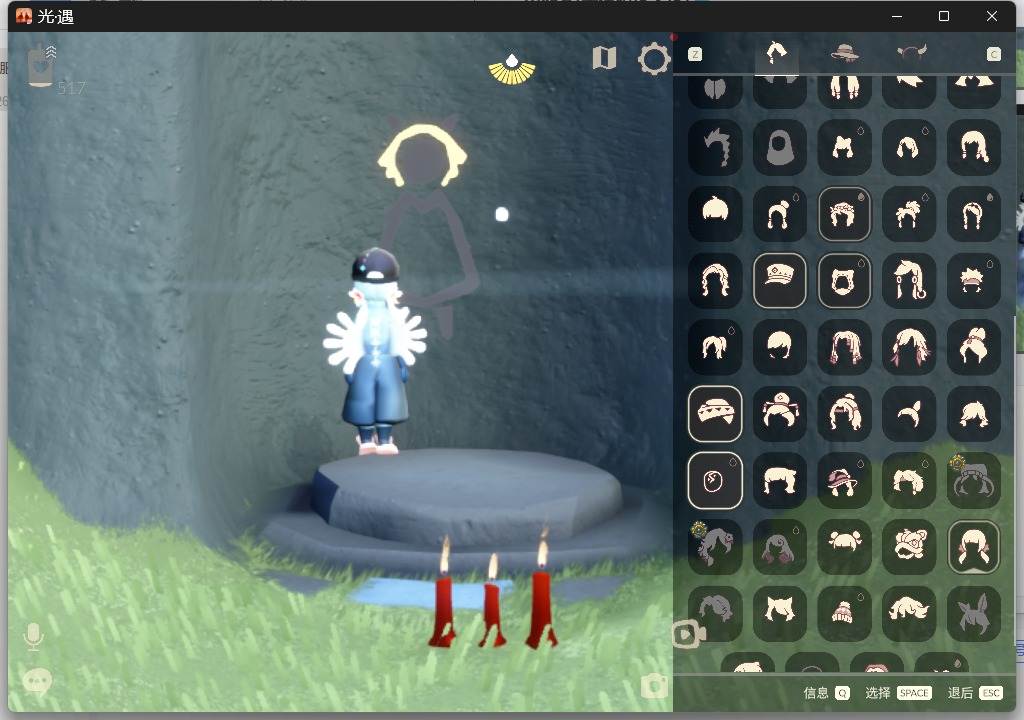This screenshot has width=1024, height=720.
Task: Toggle the microphone voice chat
Action: pyautogui.click(x=33, y=636)
